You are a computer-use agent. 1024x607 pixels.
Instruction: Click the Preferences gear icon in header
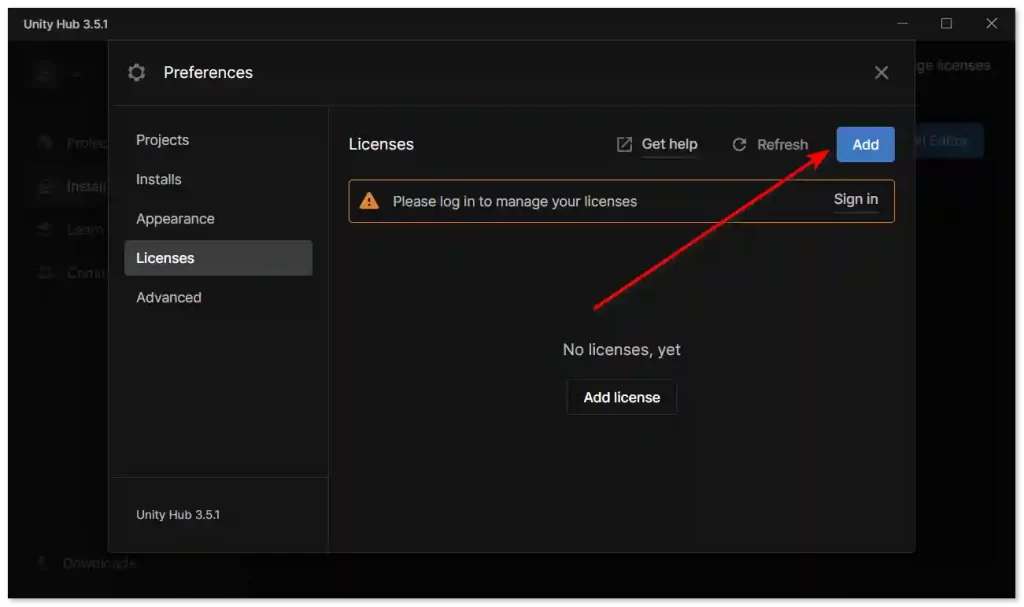(x=137, y=73)
